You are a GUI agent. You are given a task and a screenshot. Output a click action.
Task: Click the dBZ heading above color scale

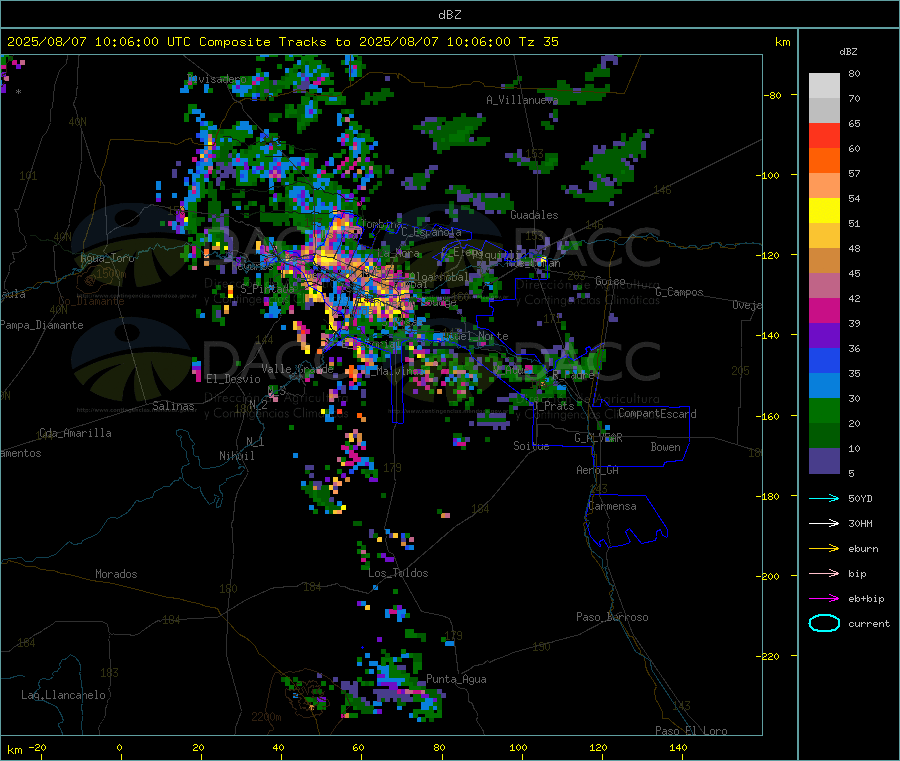coord(848,52)
